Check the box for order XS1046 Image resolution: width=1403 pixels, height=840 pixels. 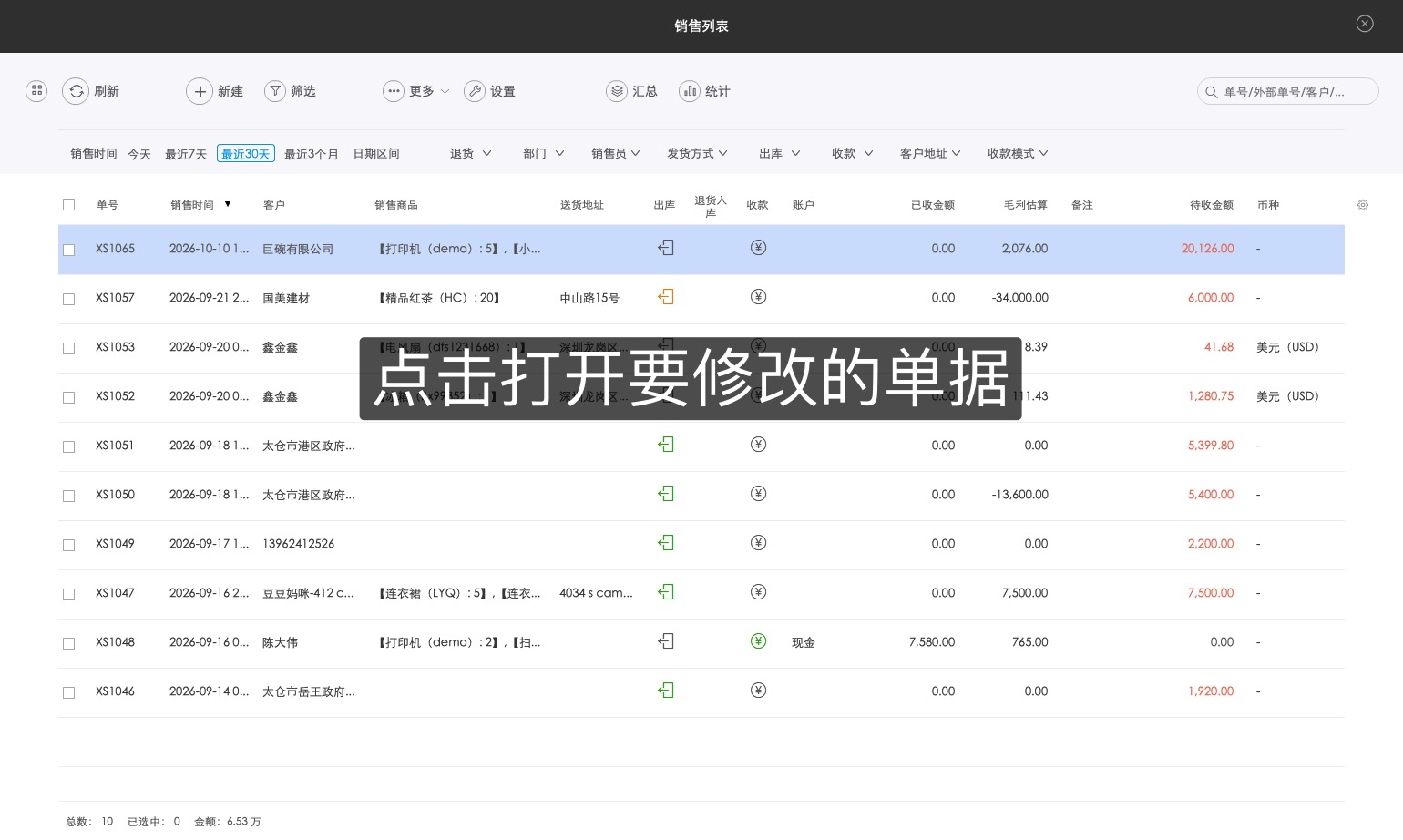68,692
